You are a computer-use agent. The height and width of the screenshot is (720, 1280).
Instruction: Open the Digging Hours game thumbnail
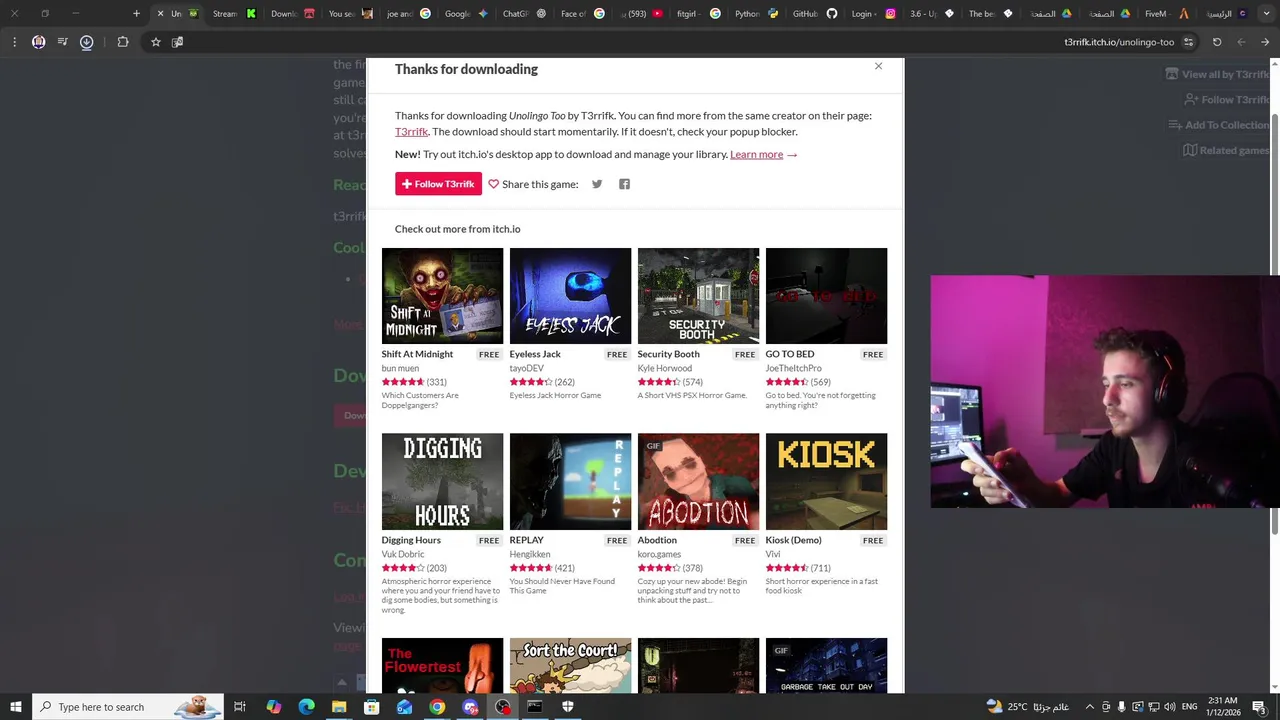pyautogui.click(x=442, y=481)
